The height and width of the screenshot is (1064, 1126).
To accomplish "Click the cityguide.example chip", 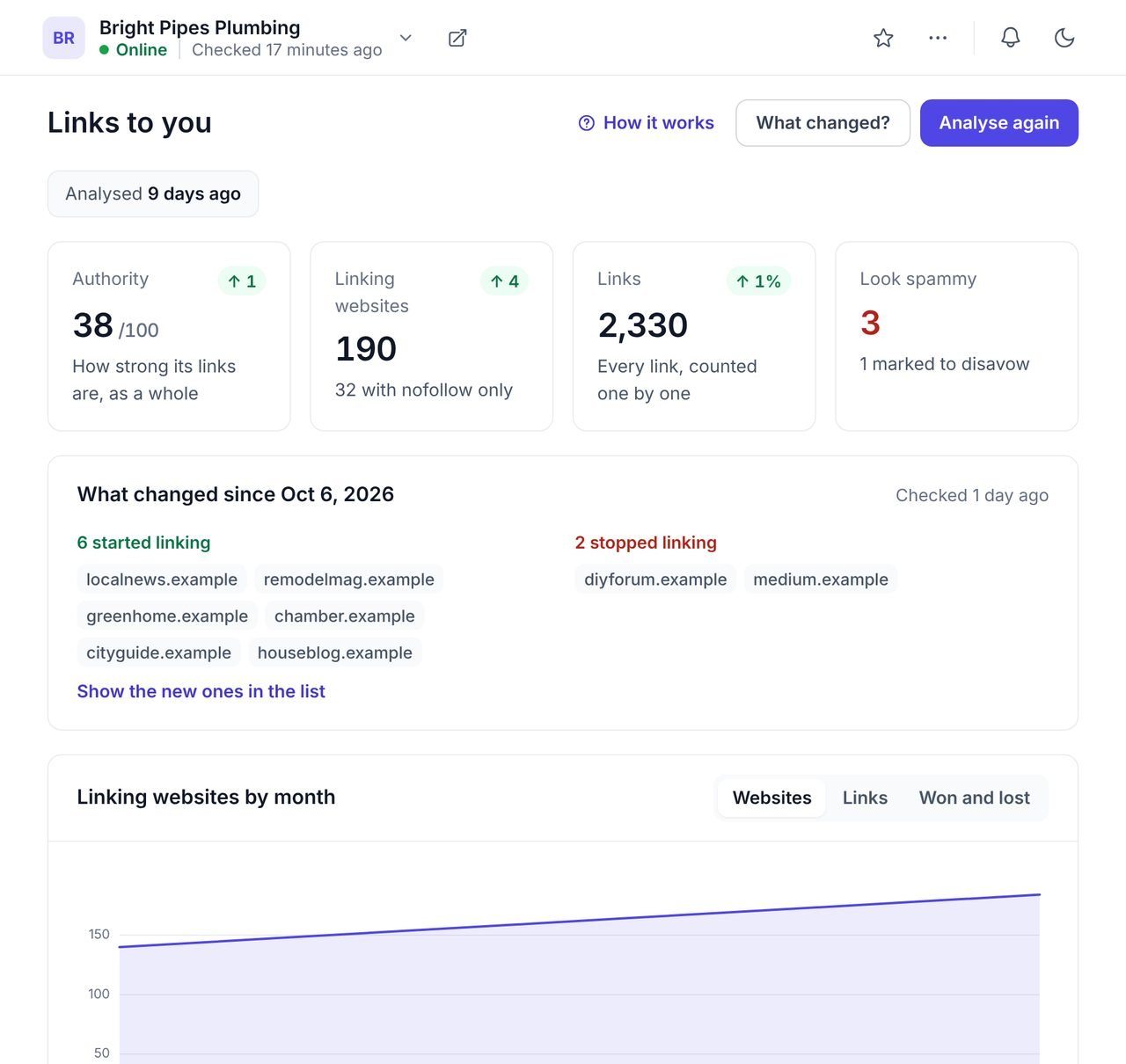I will coord(158,653).
